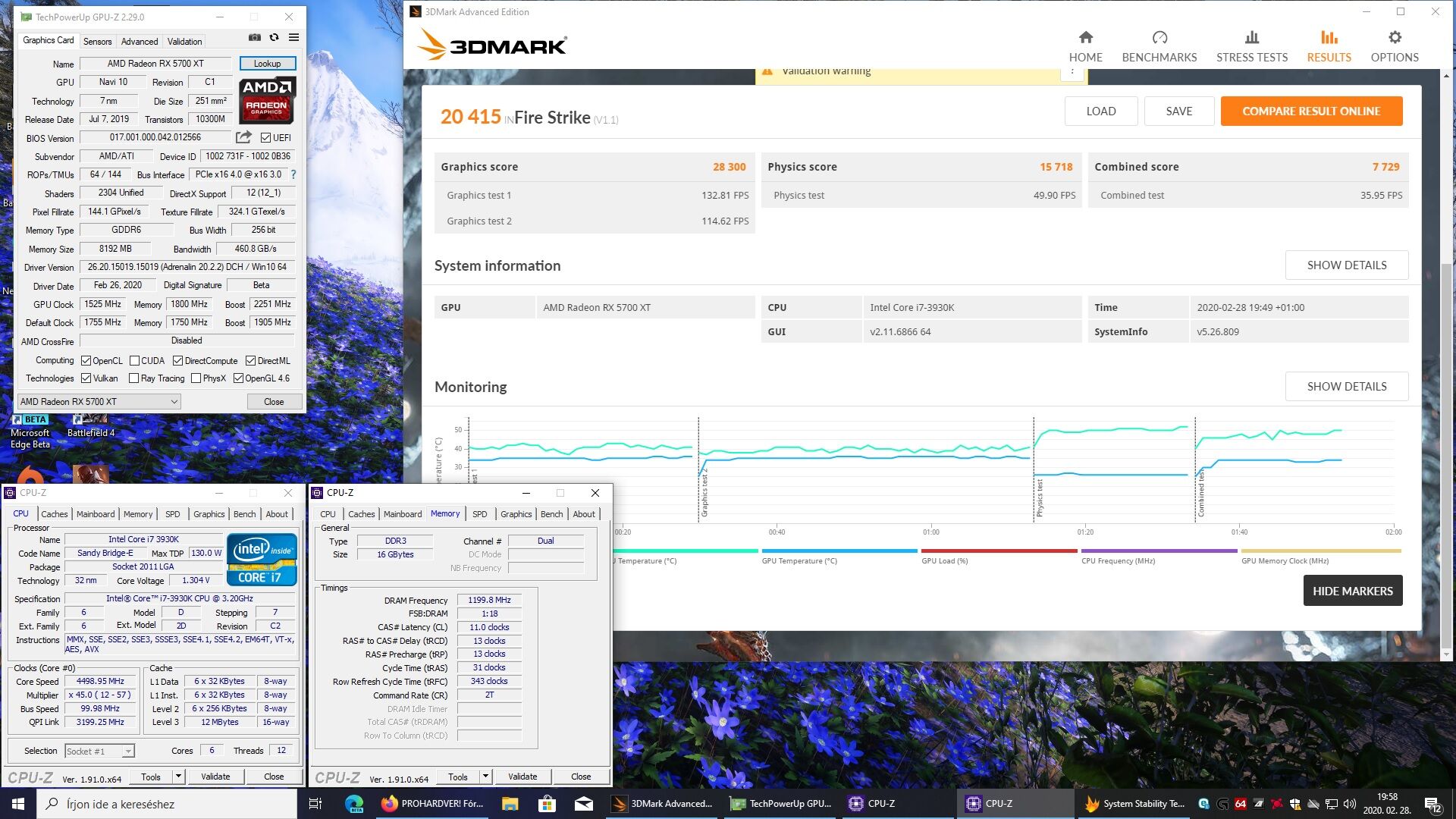Click Validate in left CPU-Z window

coord(215,777)
